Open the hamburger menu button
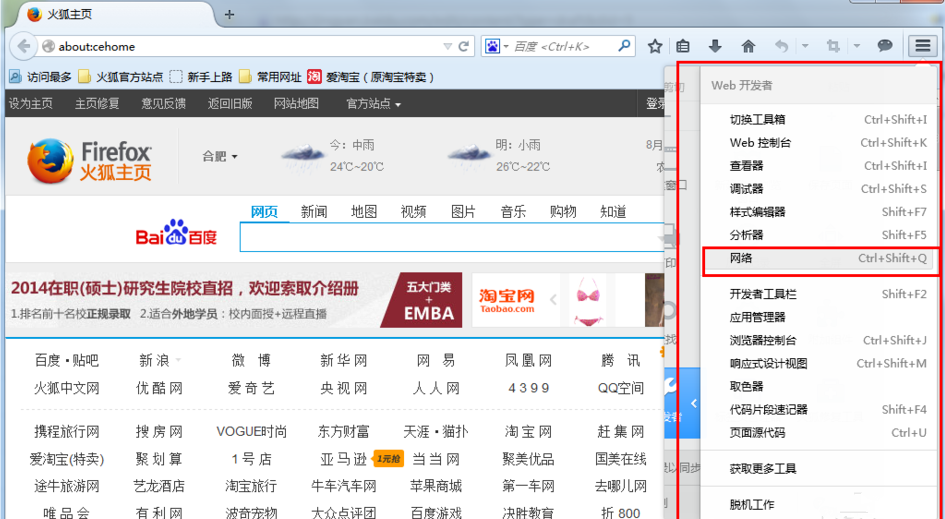 point(923,46)
